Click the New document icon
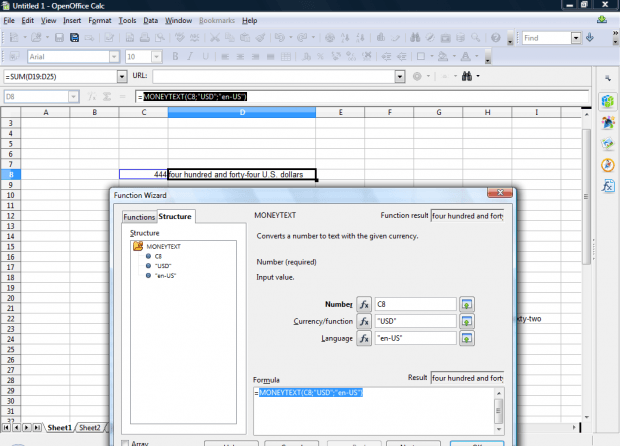Viewport: 620px width, 446px height. click(14, 38)
